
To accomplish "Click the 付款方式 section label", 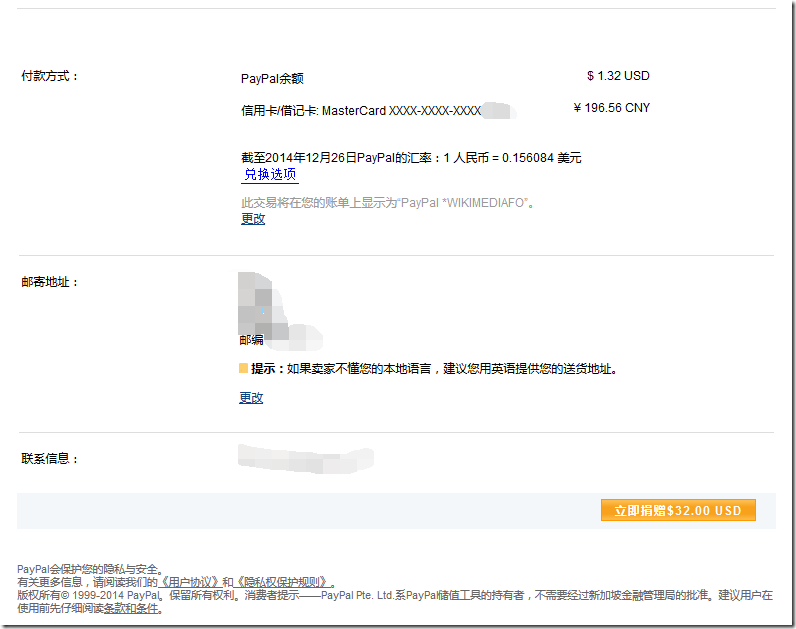I will click(50, 76).
